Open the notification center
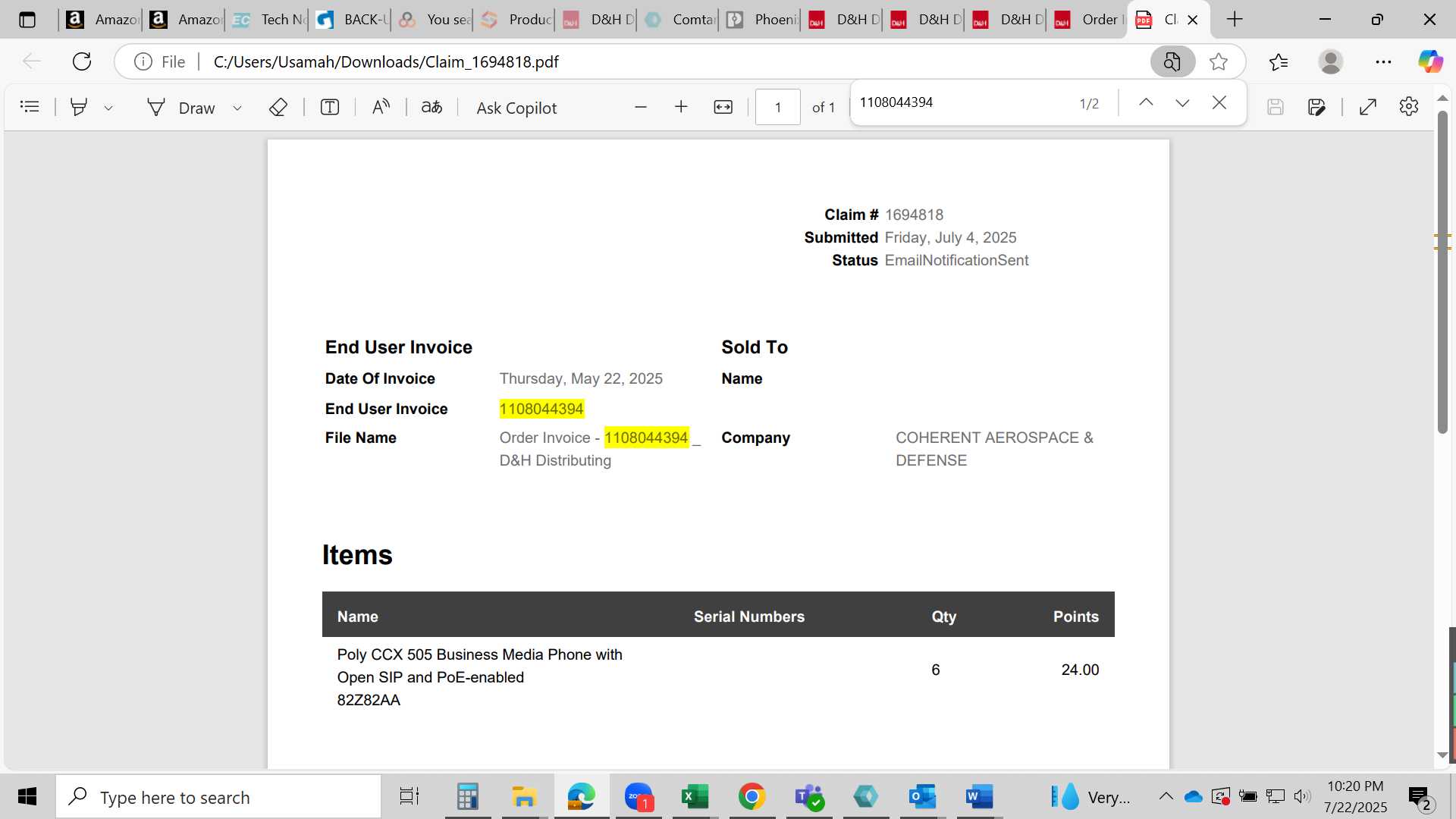 (1420, 798)
